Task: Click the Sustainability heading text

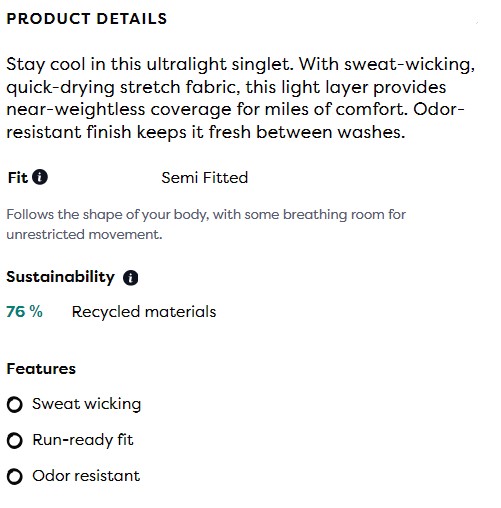Action: point(60,277)
